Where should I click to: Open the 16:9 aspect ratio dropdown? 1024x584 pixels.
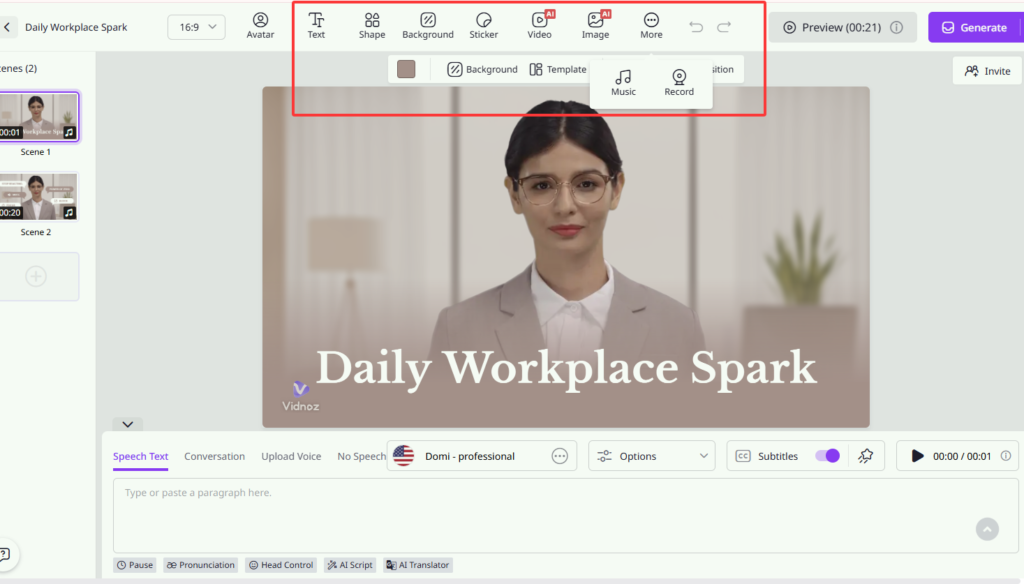pos(196,27)
